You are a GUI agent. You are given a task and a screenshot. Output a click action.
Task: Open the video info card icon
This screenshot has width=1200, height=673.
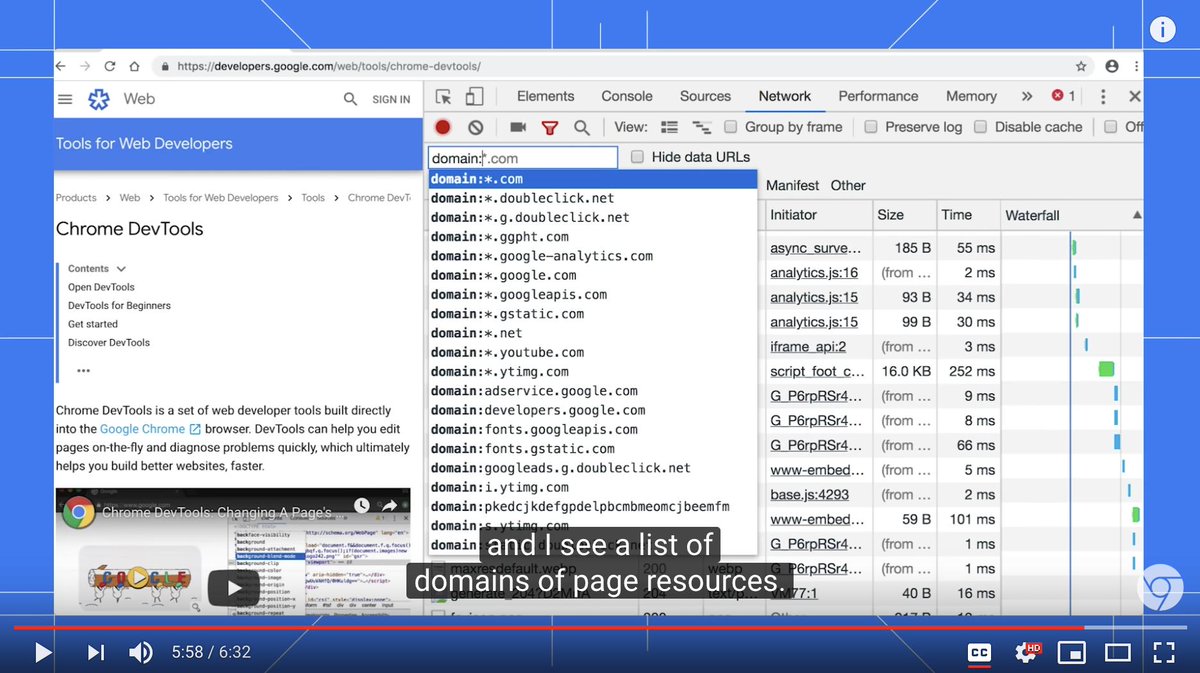tap(1162, 30)
